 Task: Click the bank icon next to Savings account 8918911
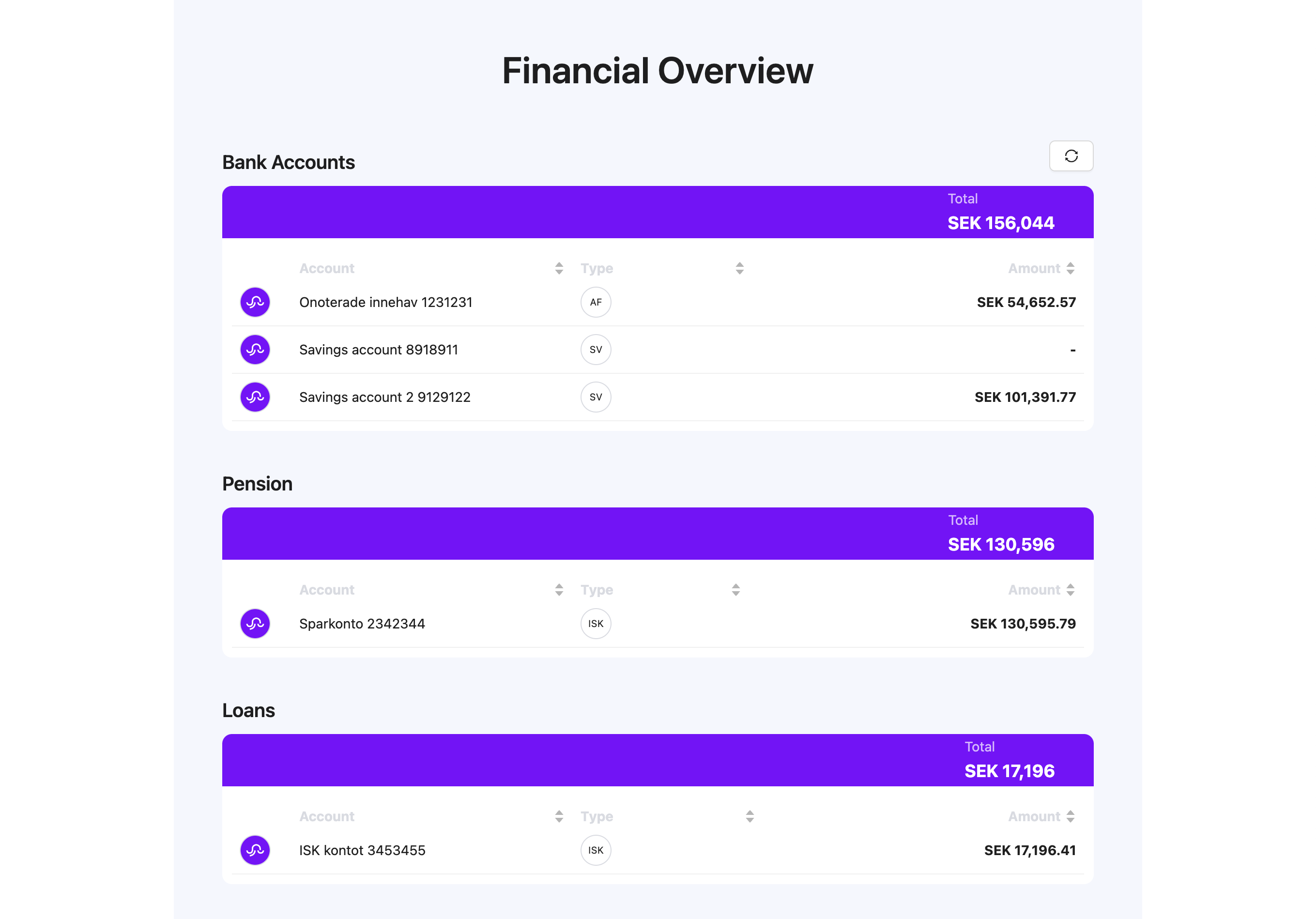point(255,349)
